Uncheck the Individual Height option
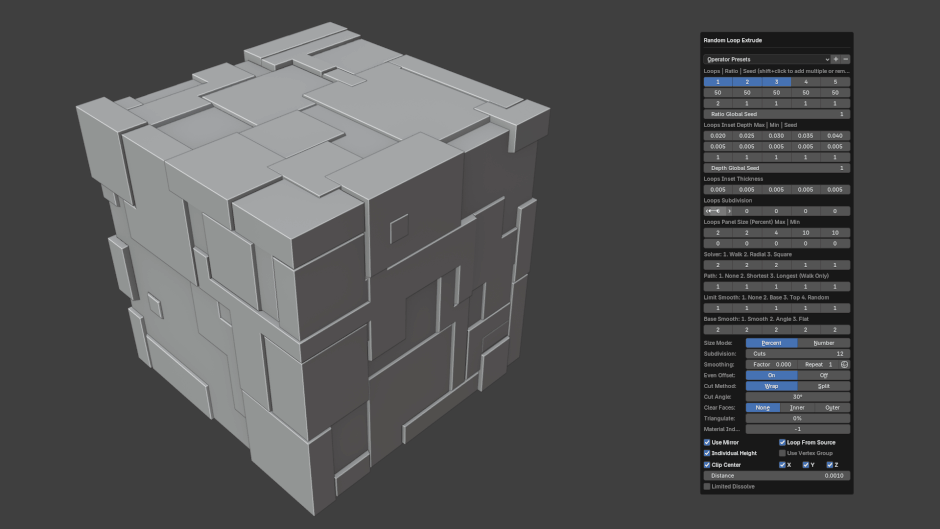The width and height of the screenshot is (940, 529). click(707, 453)
